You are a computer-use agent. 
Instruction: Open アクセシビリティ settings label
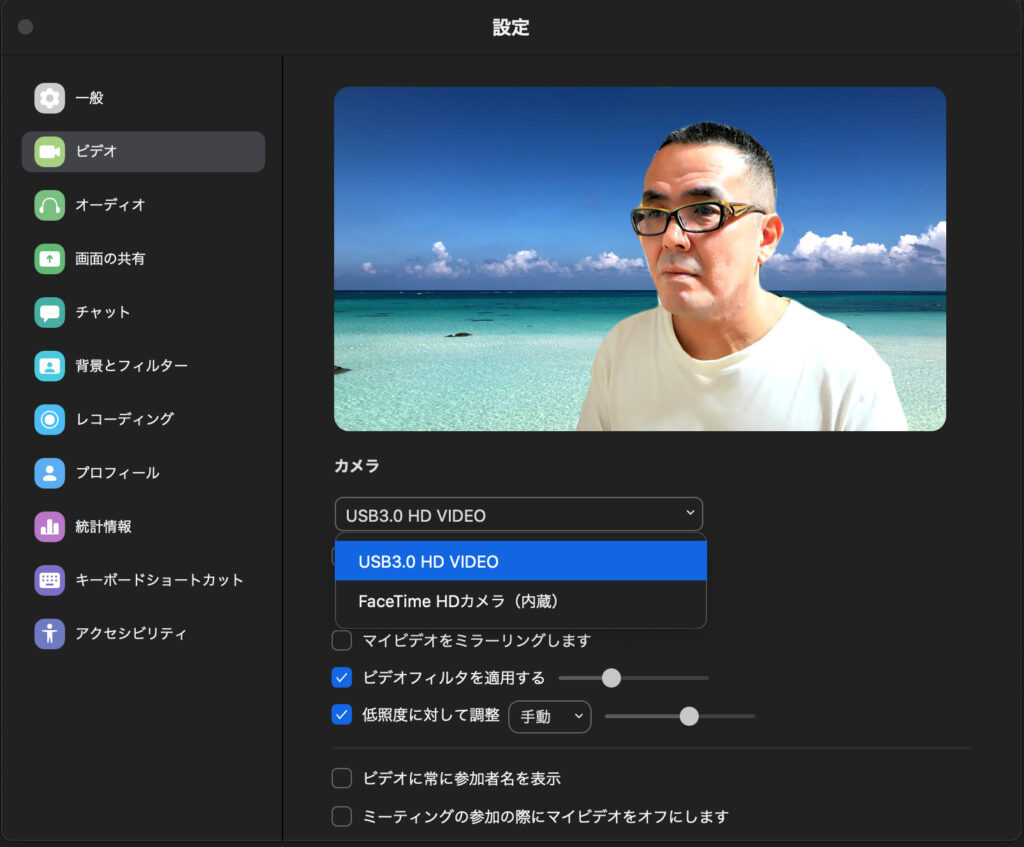[x=131, y=633]
